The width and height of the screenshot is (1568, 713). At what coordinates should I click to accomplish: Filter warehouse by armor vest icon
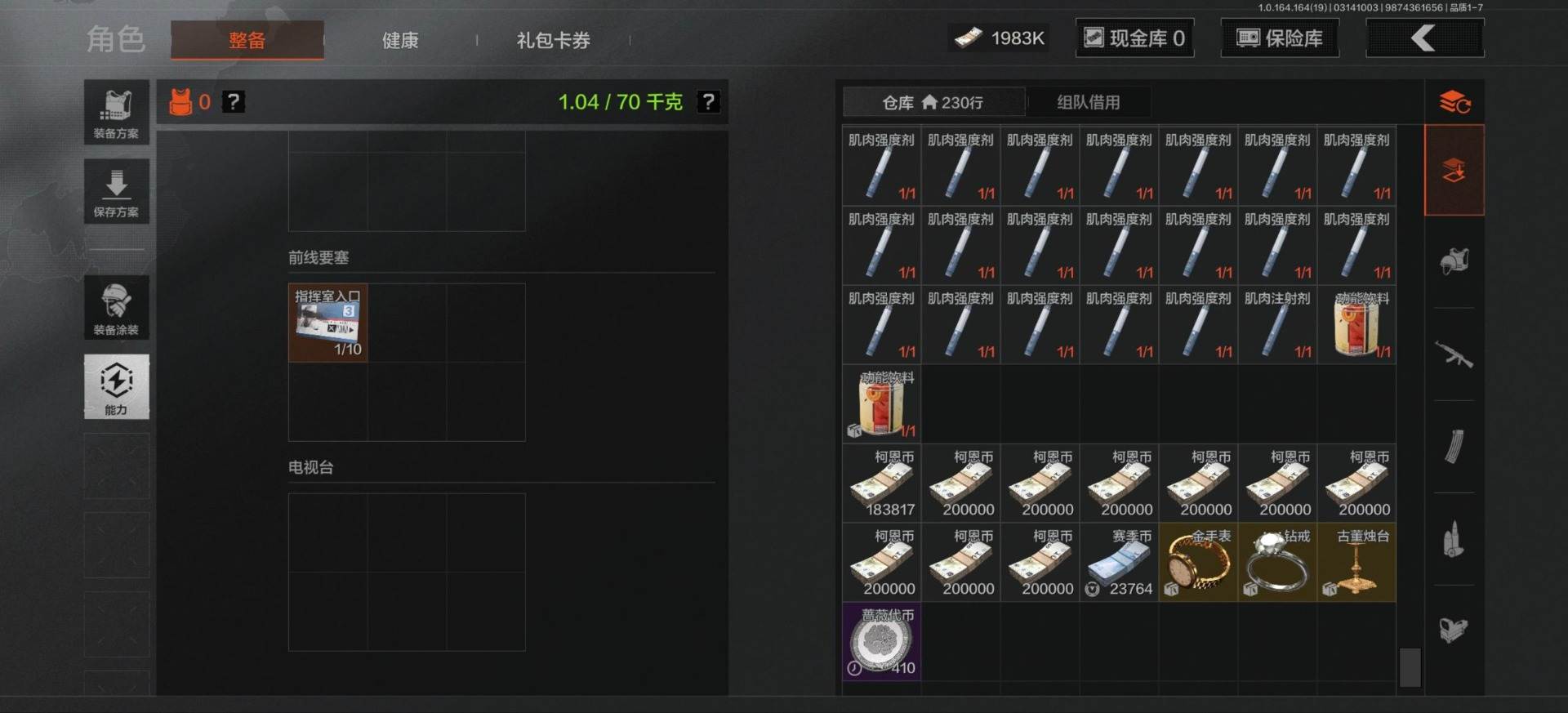(1454, 261)
